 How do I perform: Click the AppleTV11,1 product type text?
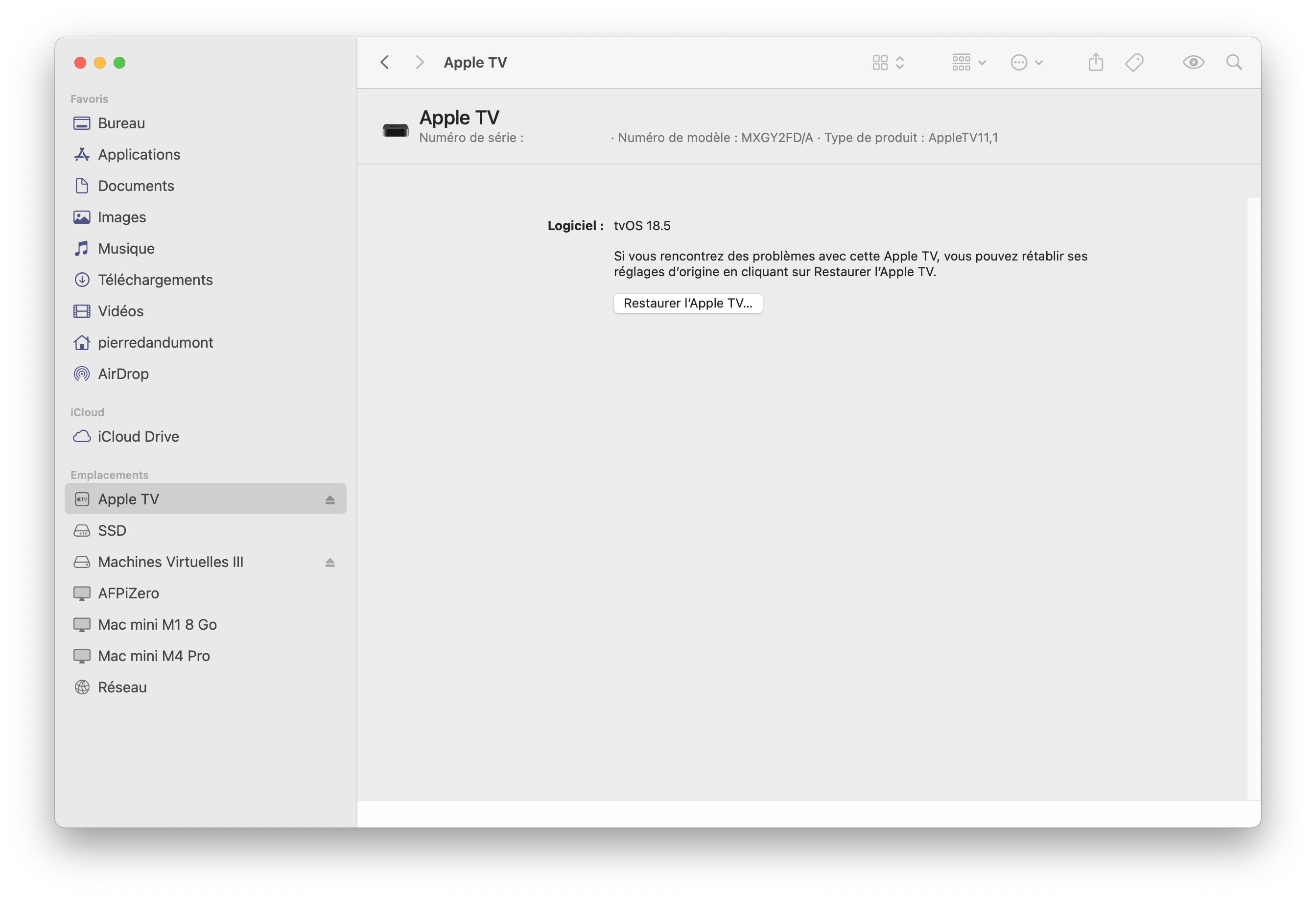[963, 138]
